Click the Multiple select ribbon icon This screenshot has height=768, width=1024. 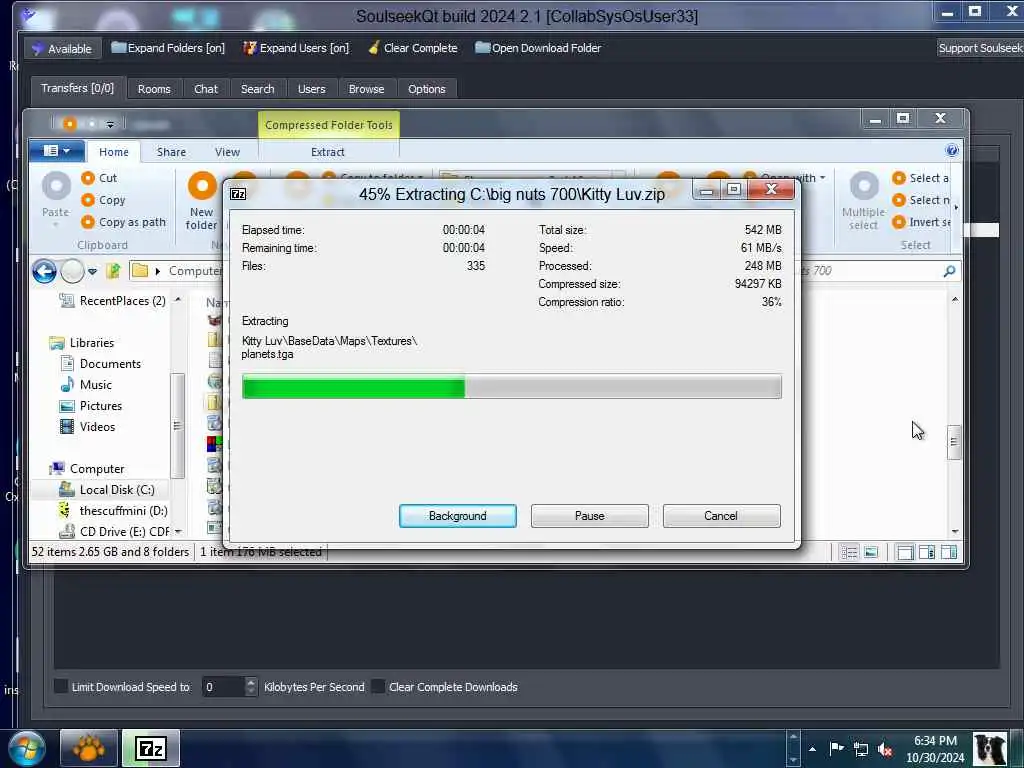click(x=864, y=186)
